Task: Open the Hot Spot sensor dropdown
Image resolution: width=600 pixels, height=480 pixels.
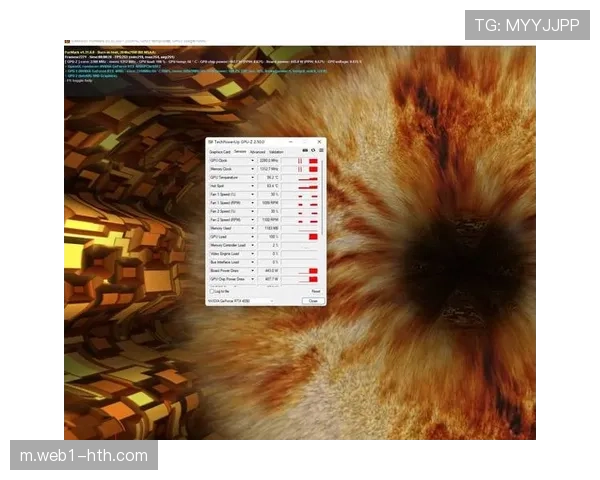Action: click(x=252, y=186)
